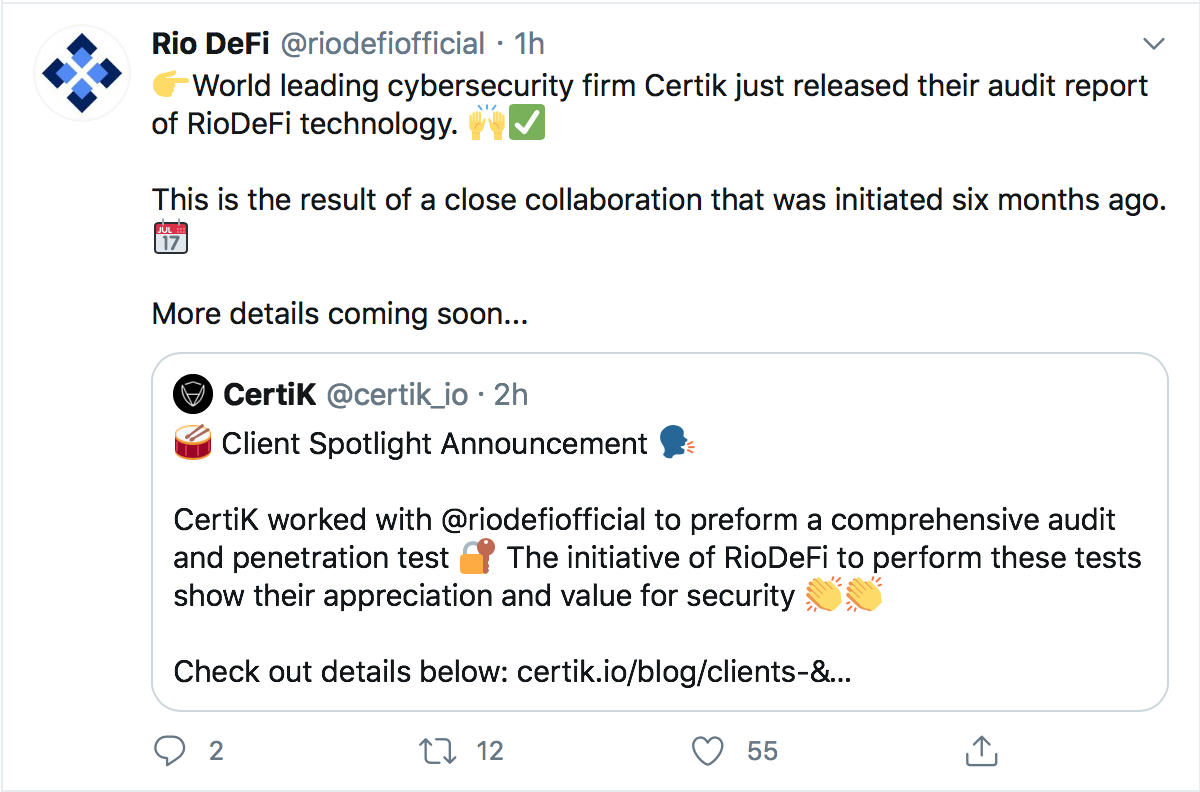Image resolution: width=1200 pixels, height=792 pixels.
Task: Open the 2h timestamp in quoted tweet
Action: click(x=511, y=395)
